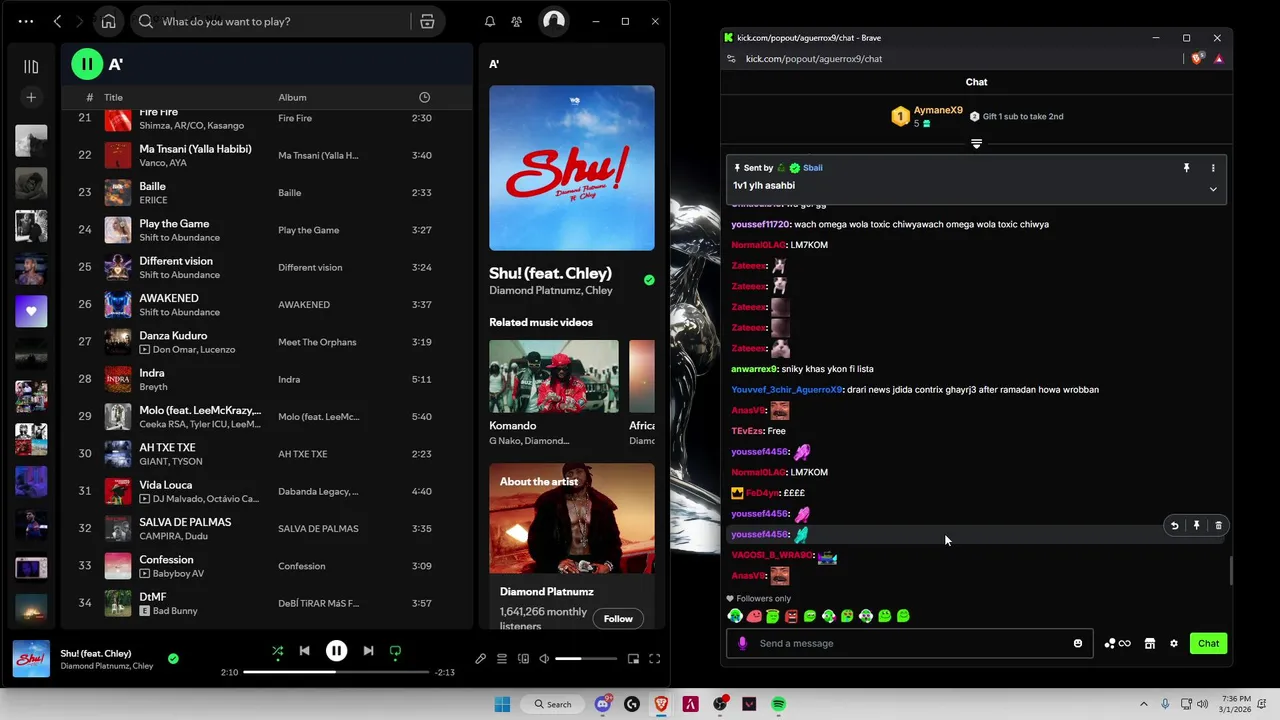Open Discord from the Windows taskbar
The height and width of the screenshot is (720, 1280).
603,704
